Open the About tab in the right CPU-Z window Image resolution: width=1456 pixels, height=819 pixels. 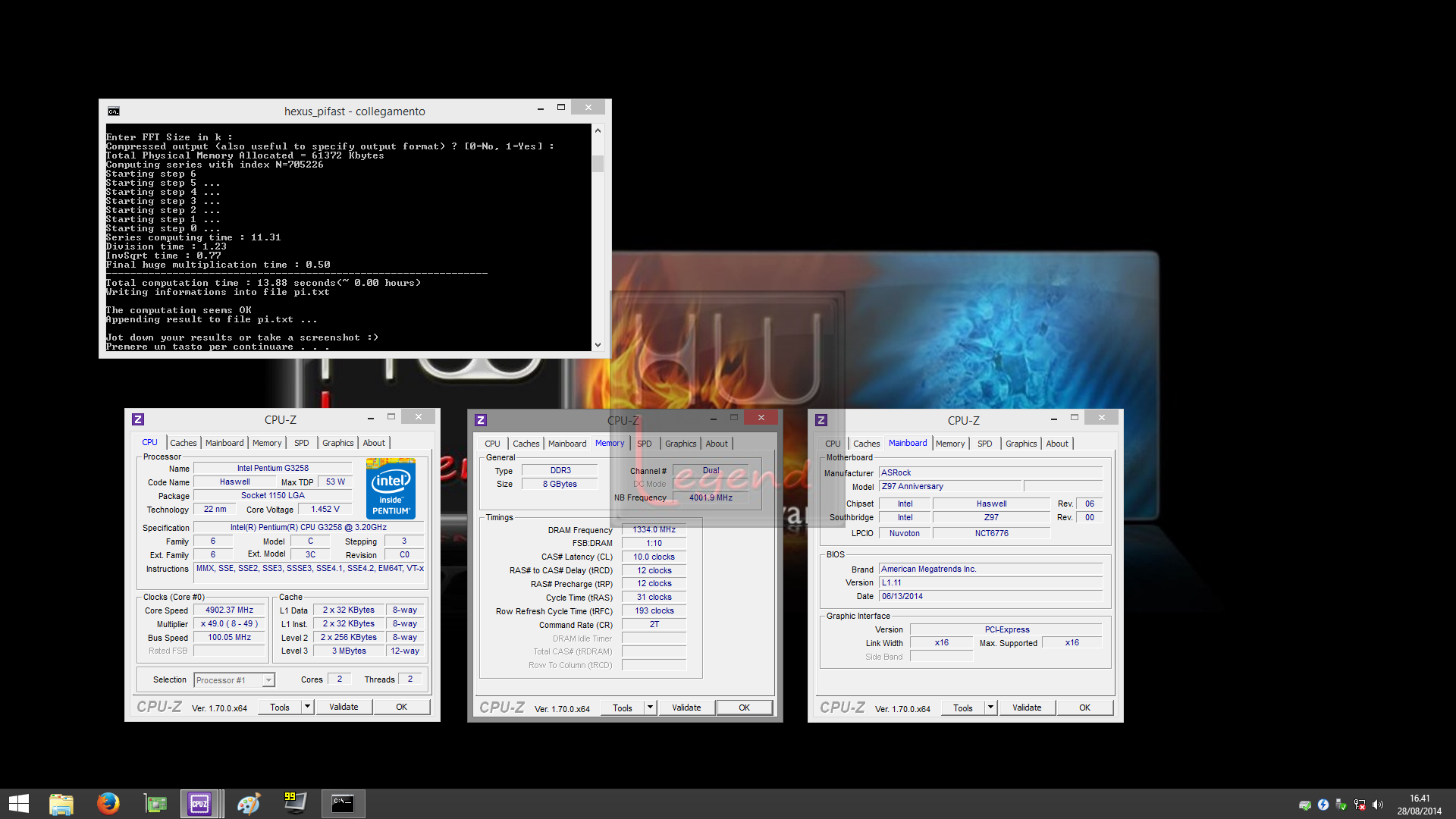coord(1057,444)
